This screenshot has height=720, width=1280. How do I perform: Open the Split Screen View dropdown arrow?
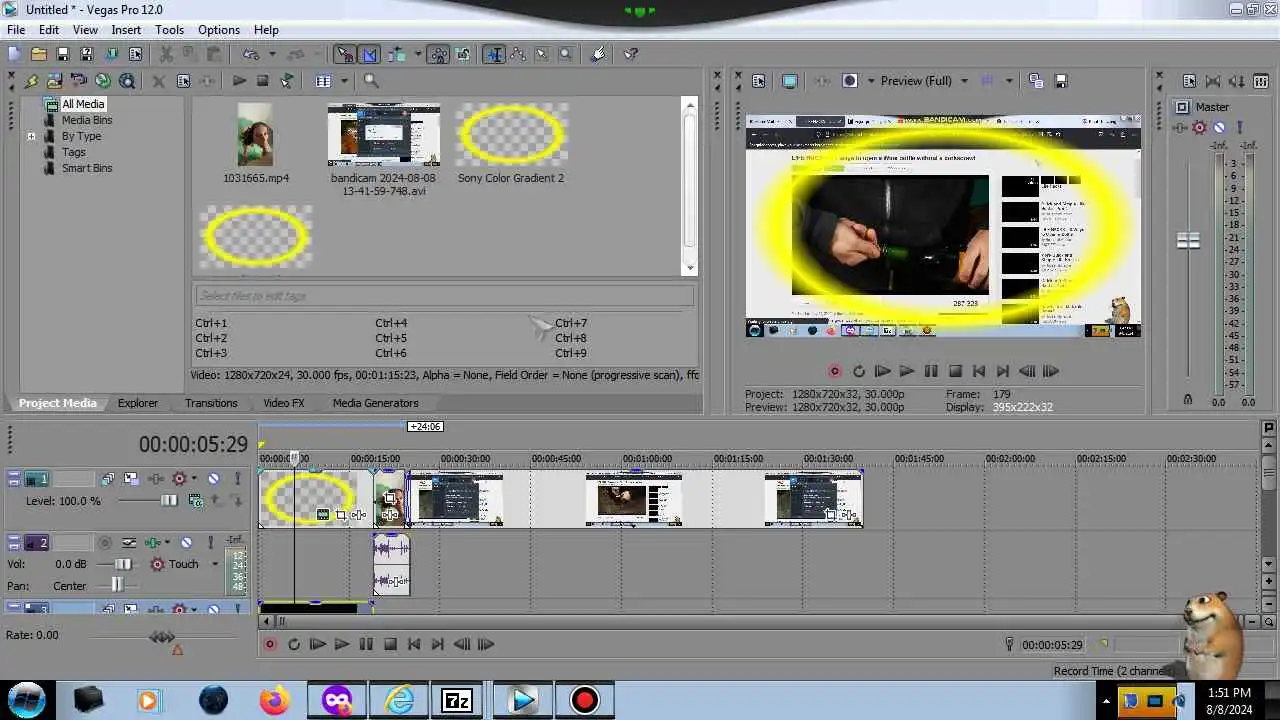(x=871, y=81)
